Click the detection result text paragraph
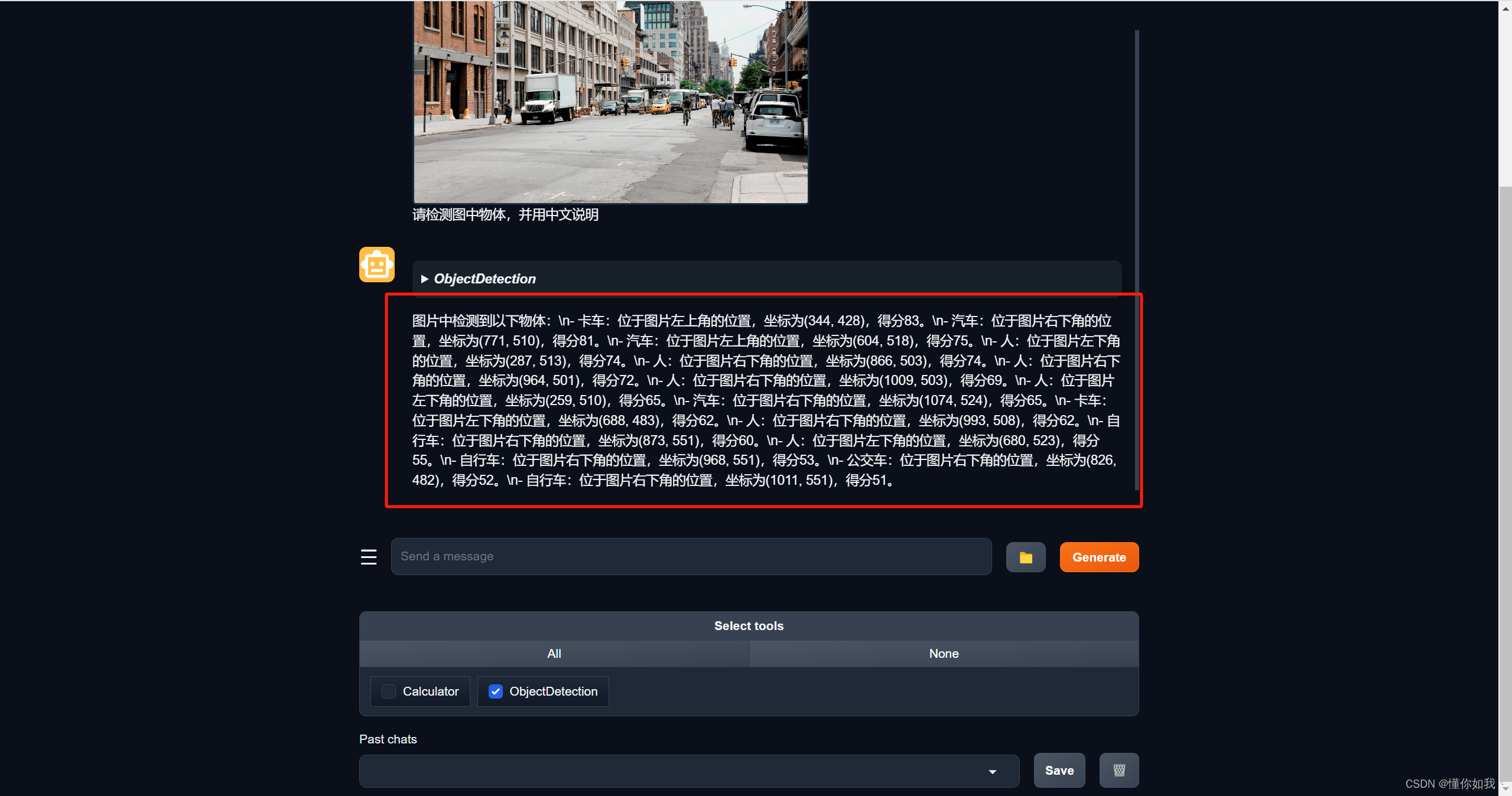The image size is (1512, 796). click(766, 400)
